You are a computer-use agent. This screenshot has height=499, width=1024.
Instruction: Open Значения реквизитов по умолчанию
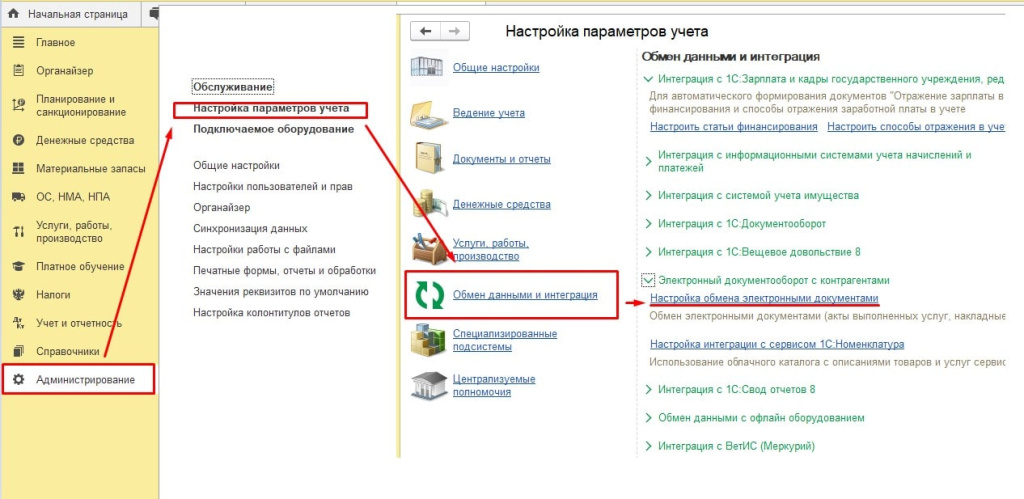281,291
